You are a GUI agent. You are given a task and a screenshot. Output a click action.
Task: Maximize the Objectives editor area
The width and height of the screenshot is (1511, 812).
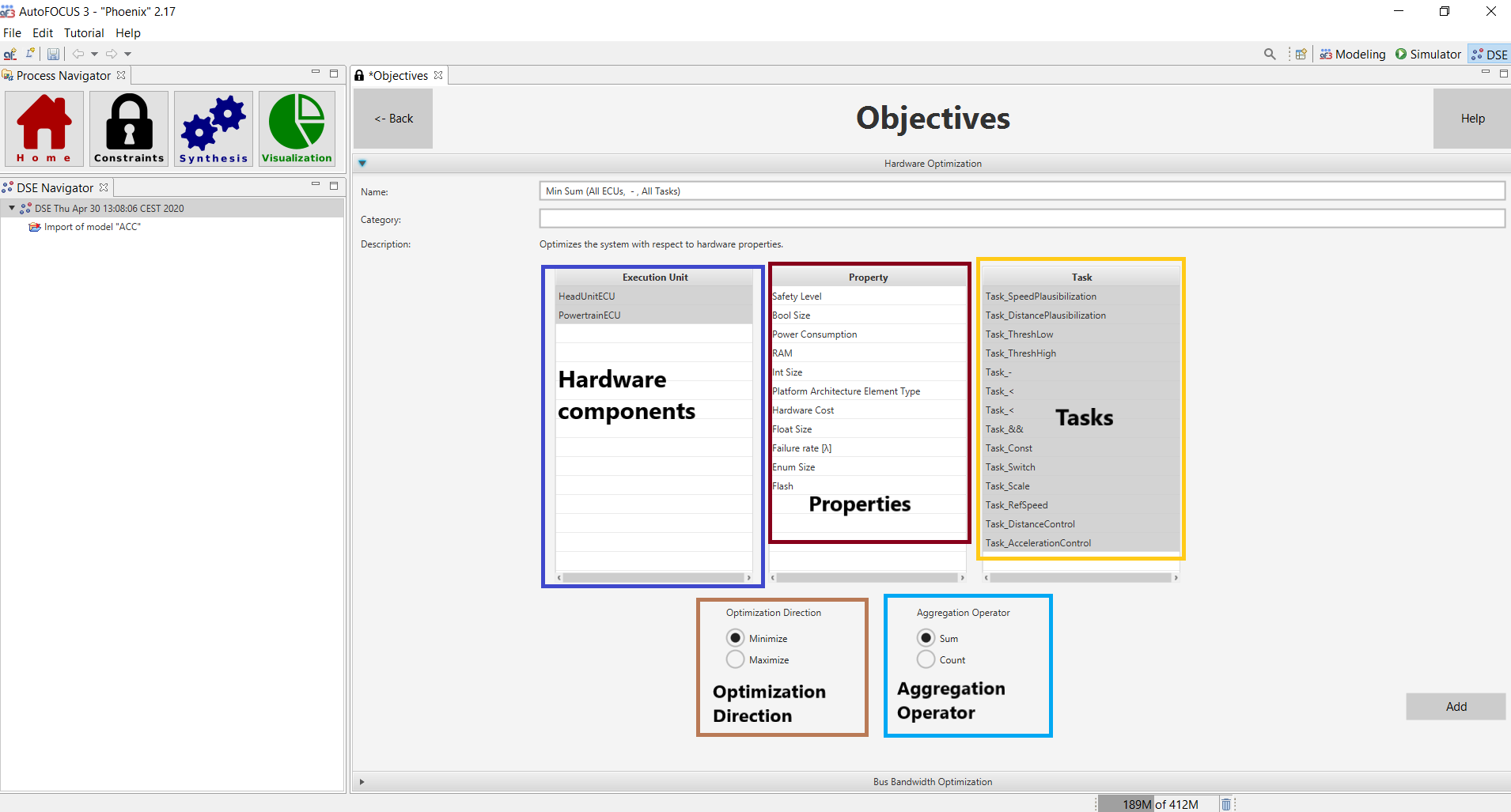1504,74
